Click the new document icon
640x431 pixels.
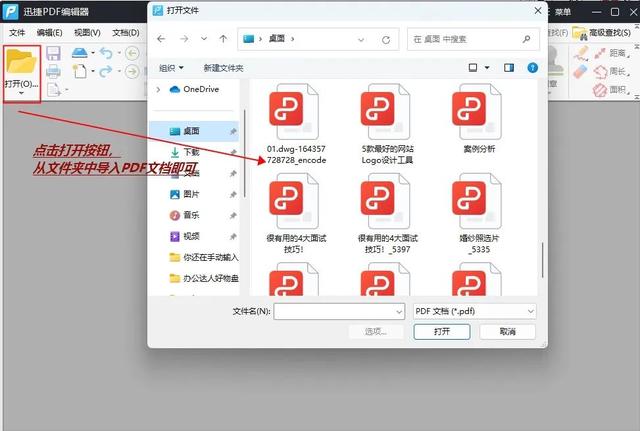tap(80, 71)
